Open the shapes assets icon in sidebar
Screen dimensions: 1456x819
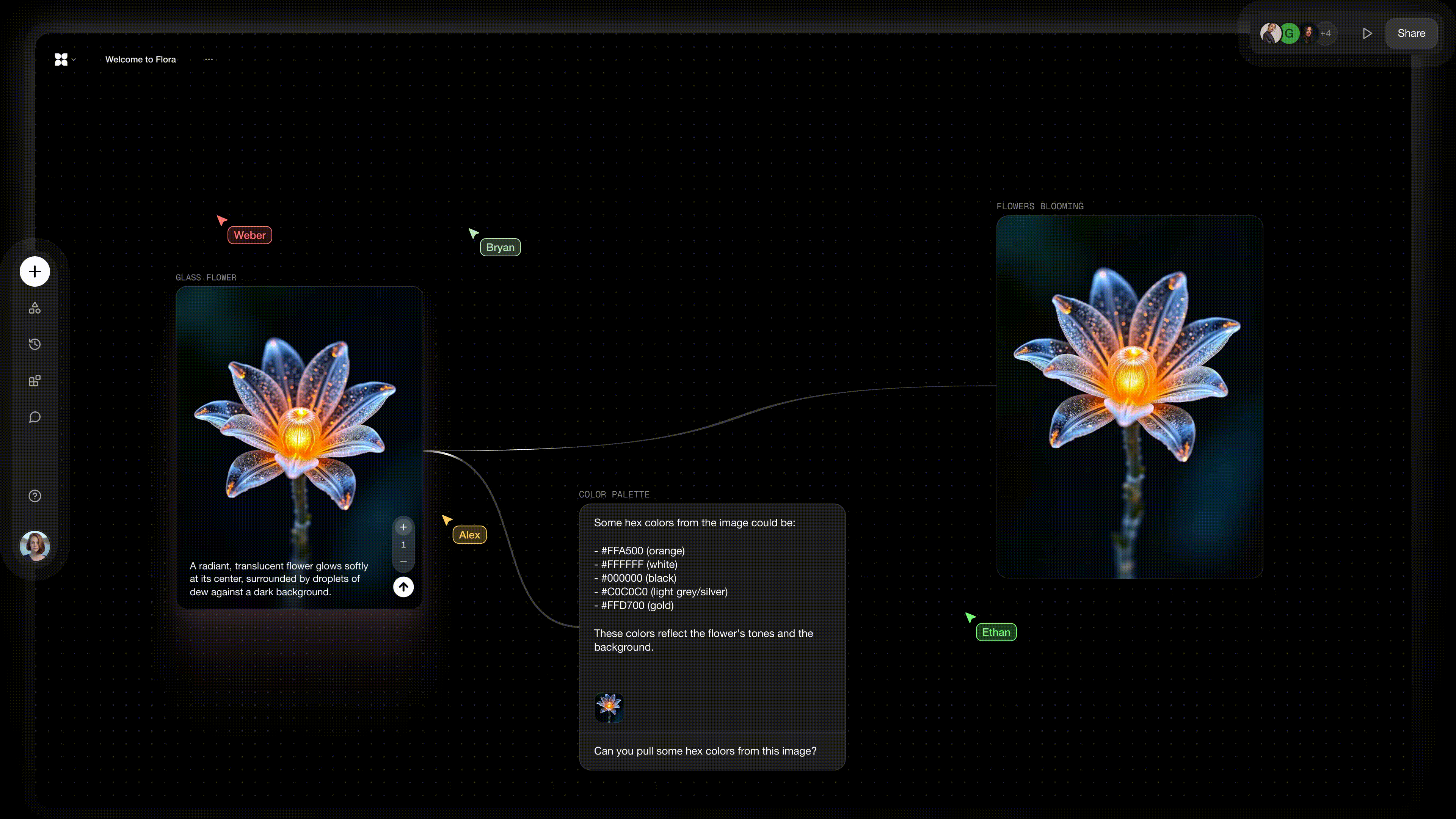35,308
